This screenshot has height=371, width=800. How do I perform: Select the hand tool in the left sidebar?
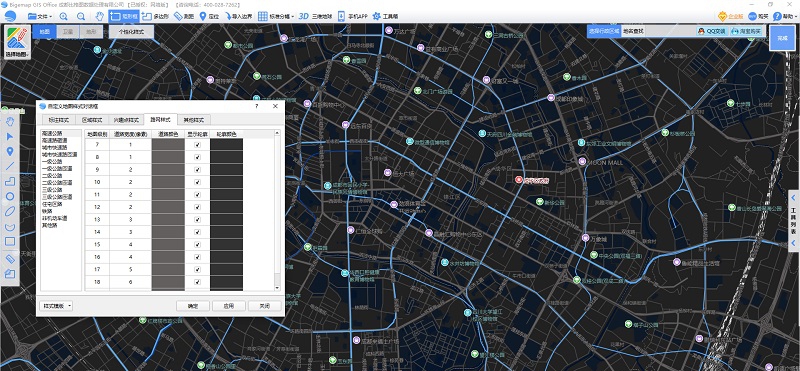coord(10,121)
